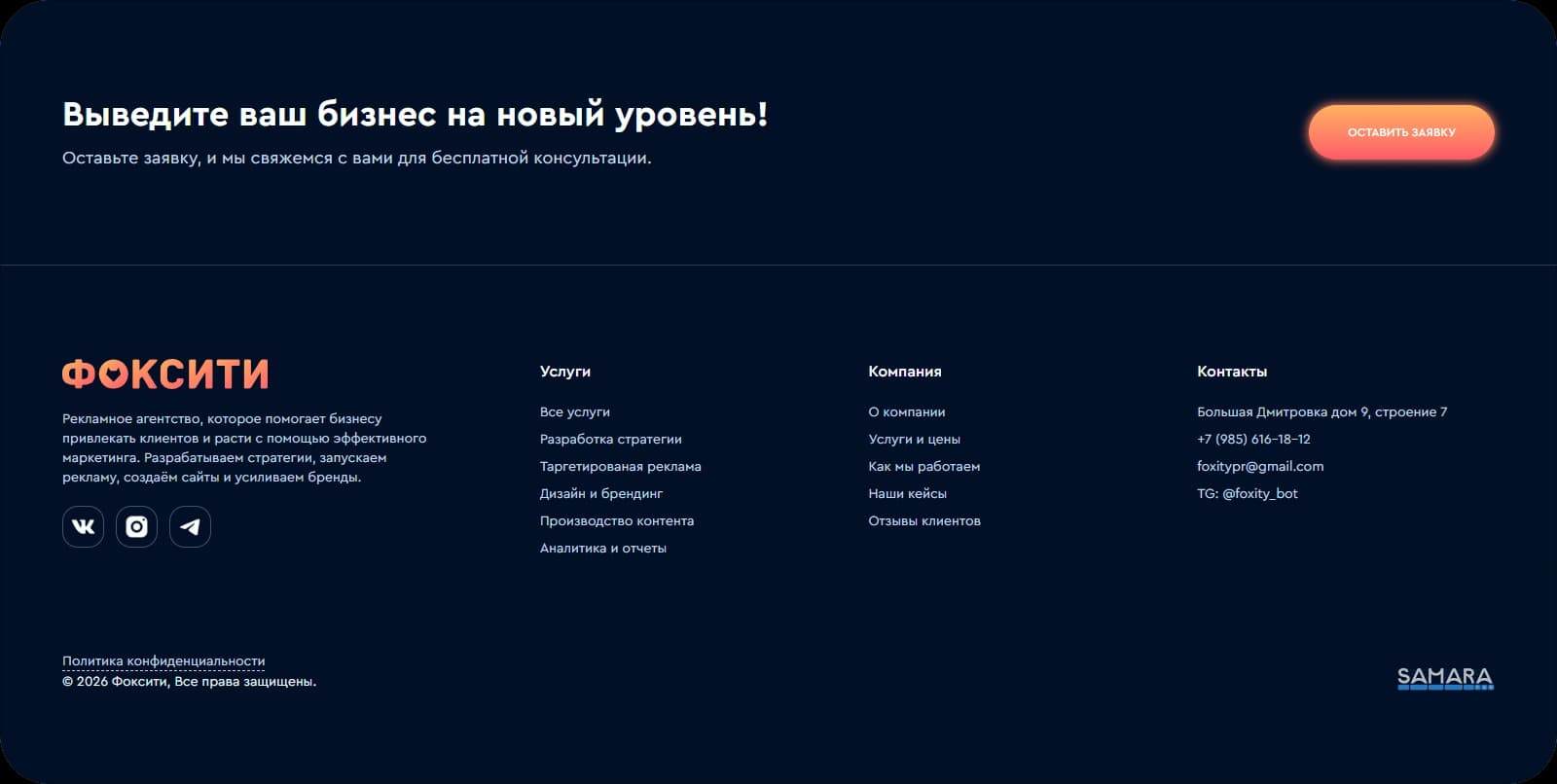Open Политика конфиденциальности link
1557x784 pixels.
coord(163,661)
